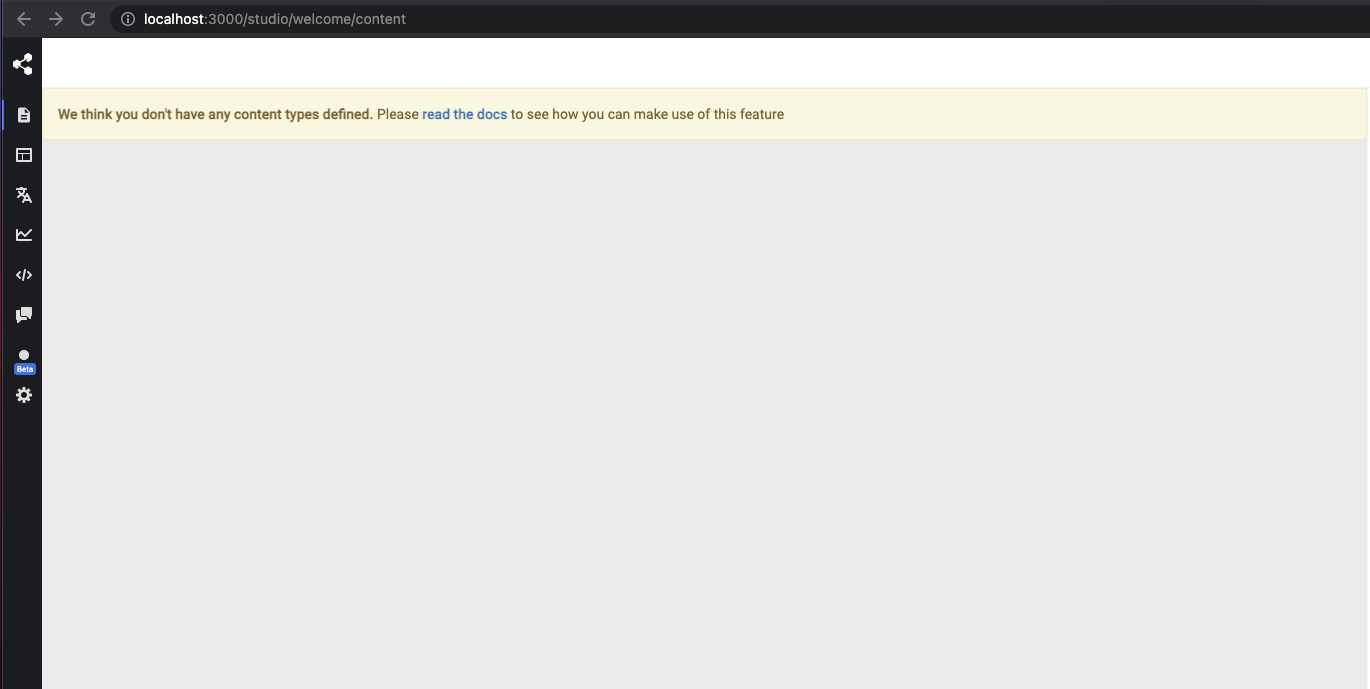
Task: Click the Beta badge label
Action: pyautogui.click(x=24, y=368)
